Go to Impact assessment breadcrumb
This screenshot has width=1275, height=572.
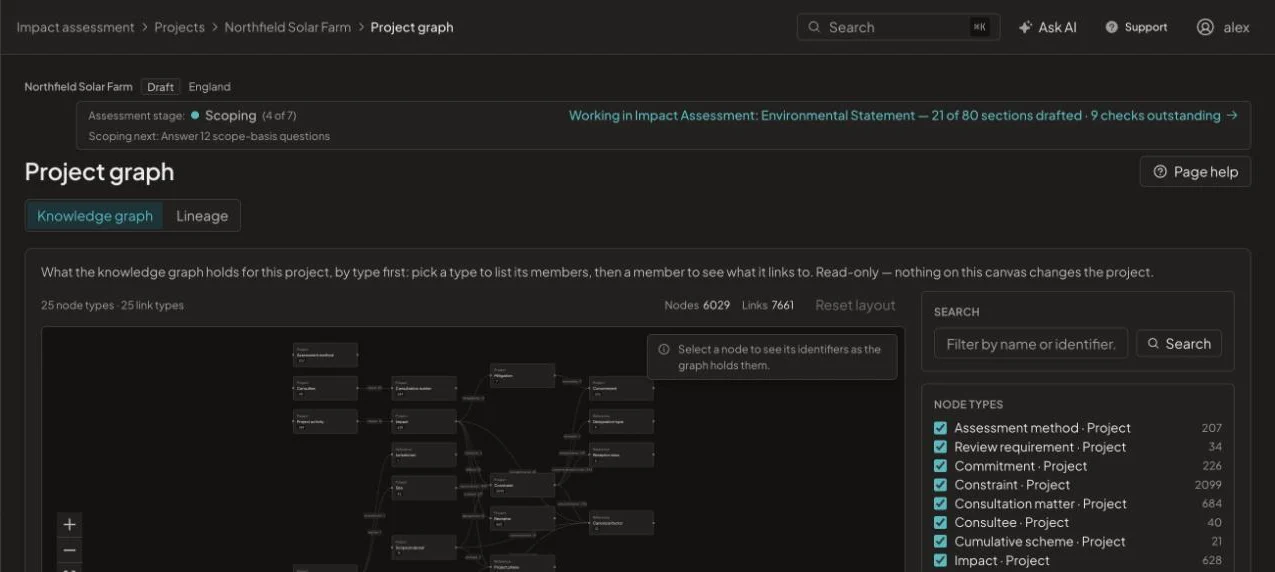(x=75, y=27)
